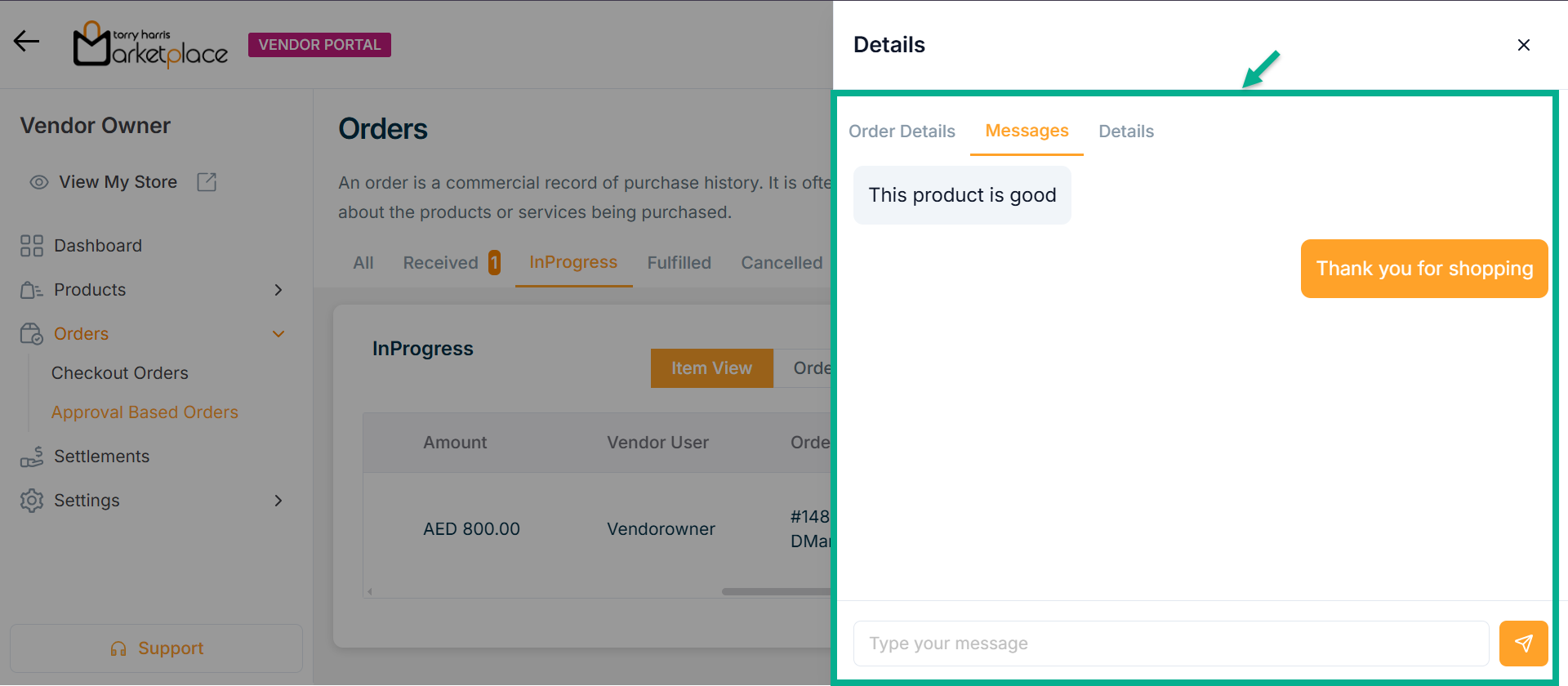The image size is (1568, 686).
Task: Collapse the Orders submenu chevron
Action: [278, 334]
